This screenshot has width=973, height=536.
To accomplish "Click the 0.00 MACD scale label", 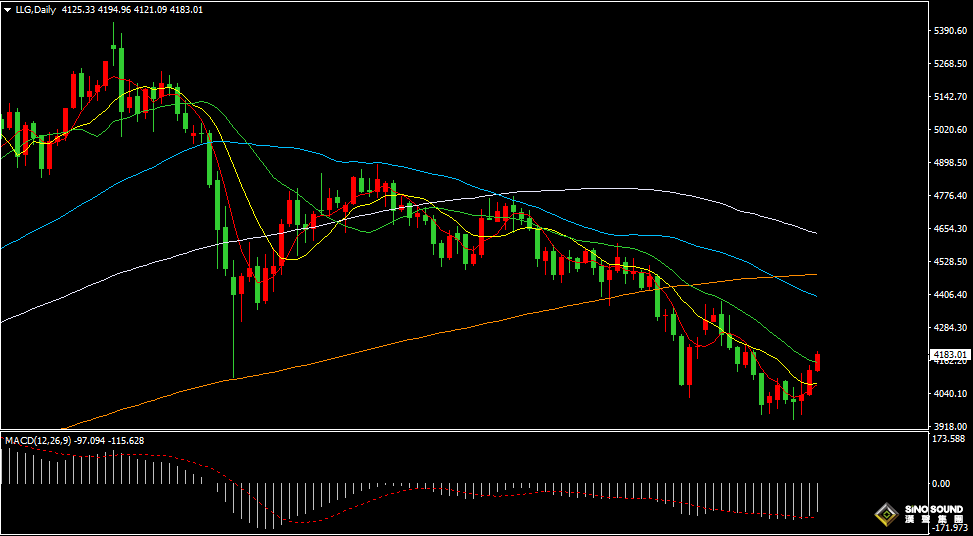I will [x=942, y=483].
